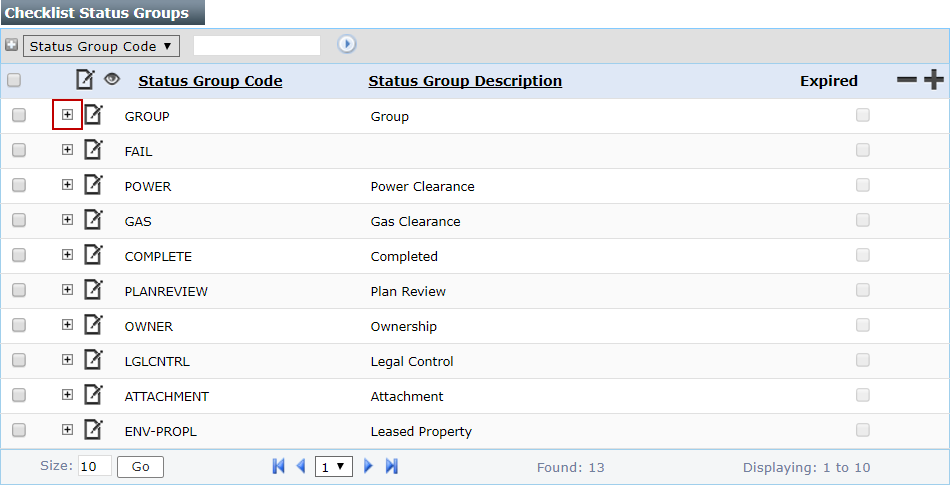
Task: Run search with the blue arrow button
Action: 347,44
